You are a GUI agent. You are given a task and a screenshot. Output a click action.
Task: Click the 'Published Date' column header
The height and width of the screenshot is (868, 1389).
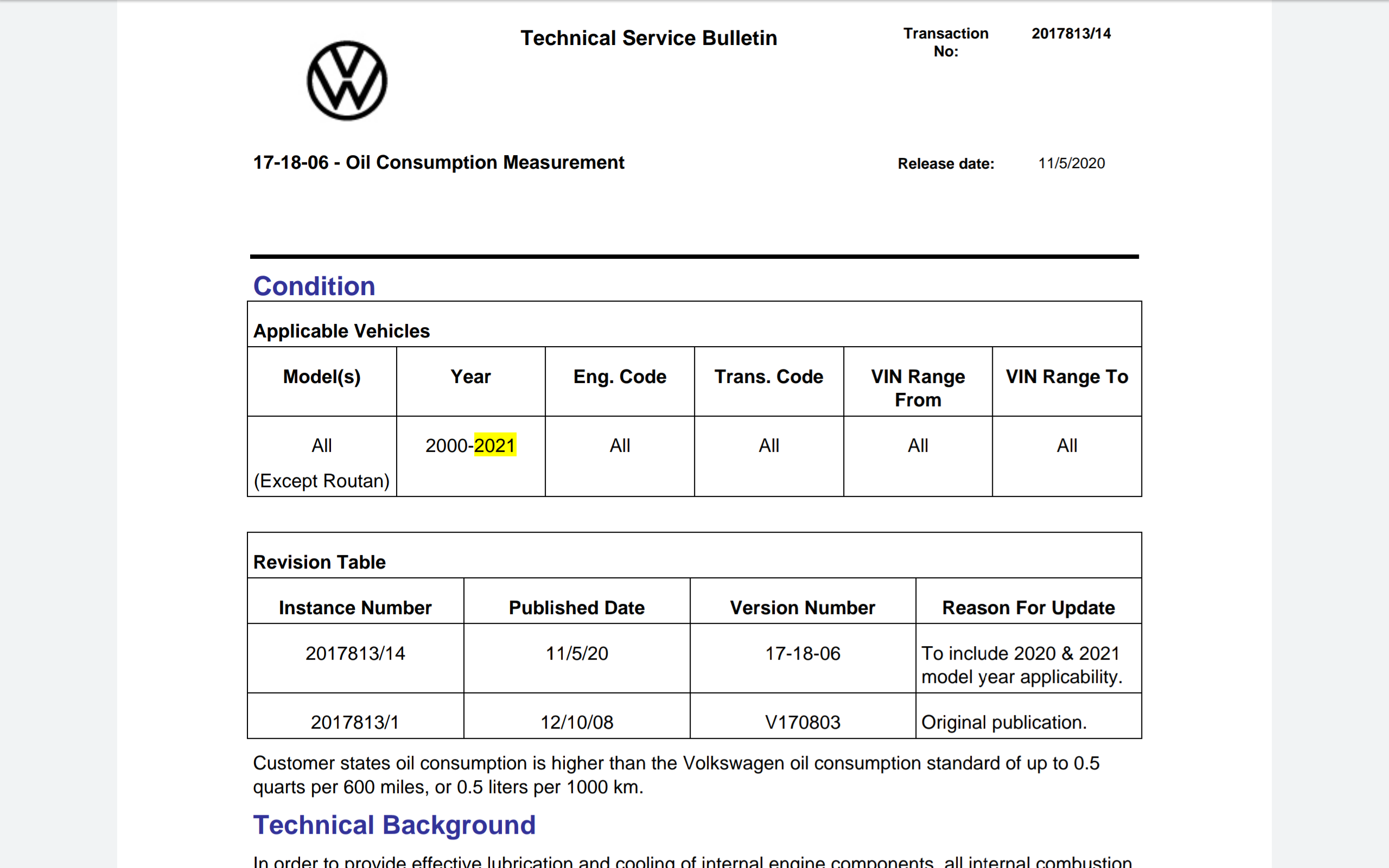pyautogui.click(x=577, y=608)
